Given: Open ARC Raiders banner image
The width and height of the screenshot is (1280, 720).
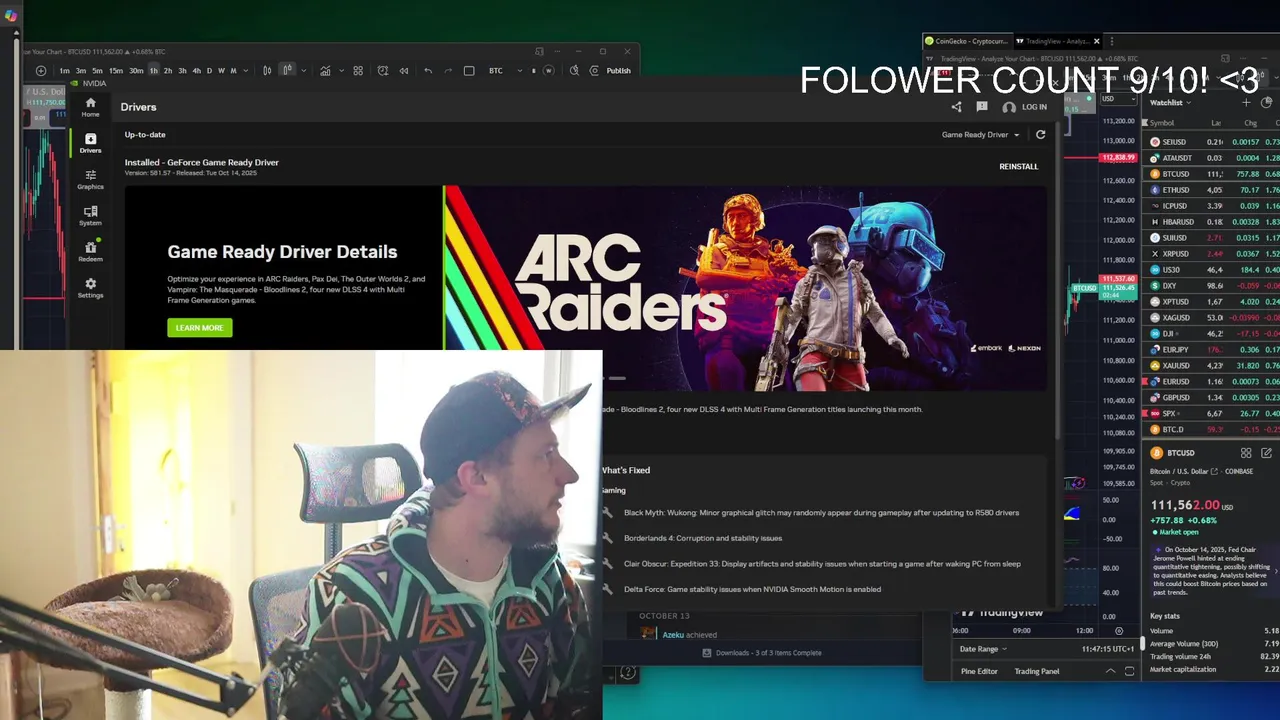Looking at the screenshot, I should coord(745,286).
